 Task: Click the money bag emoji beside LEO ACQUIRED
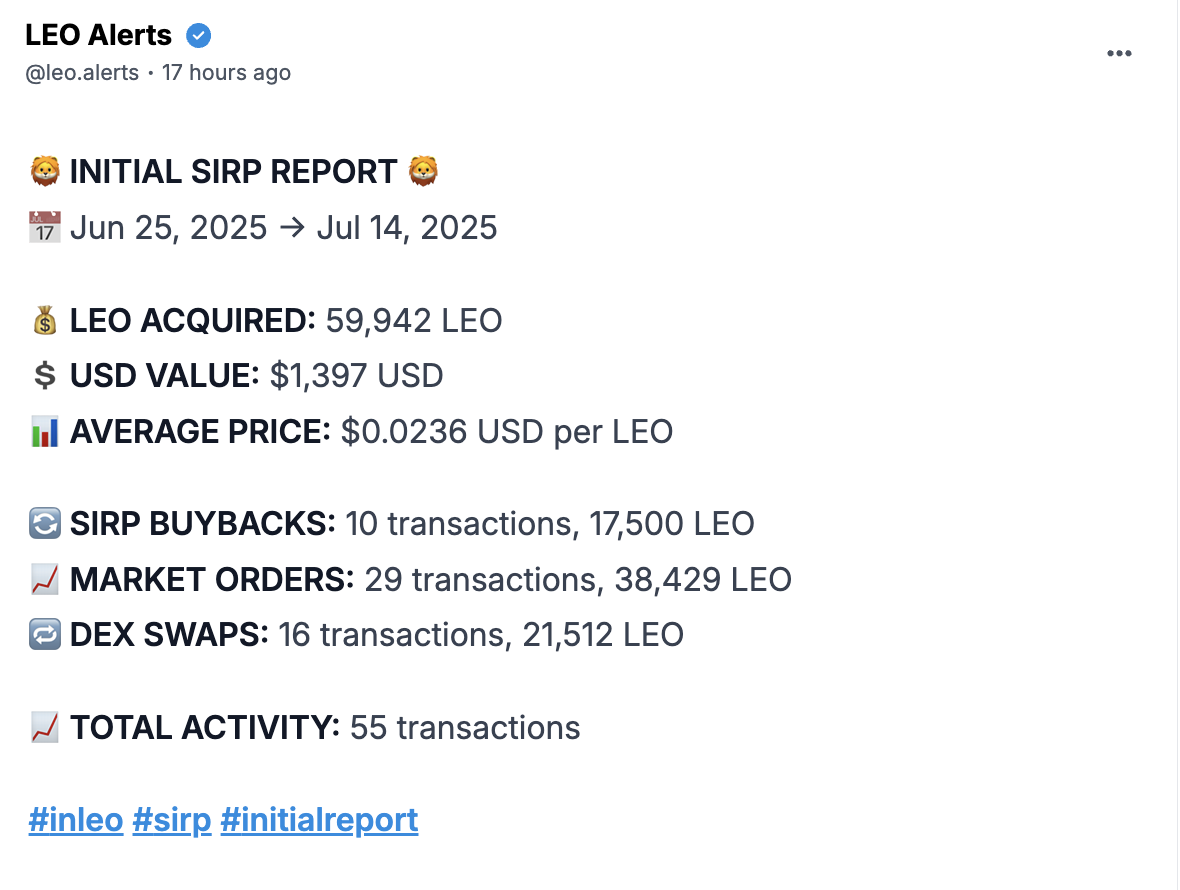point(45,320)
